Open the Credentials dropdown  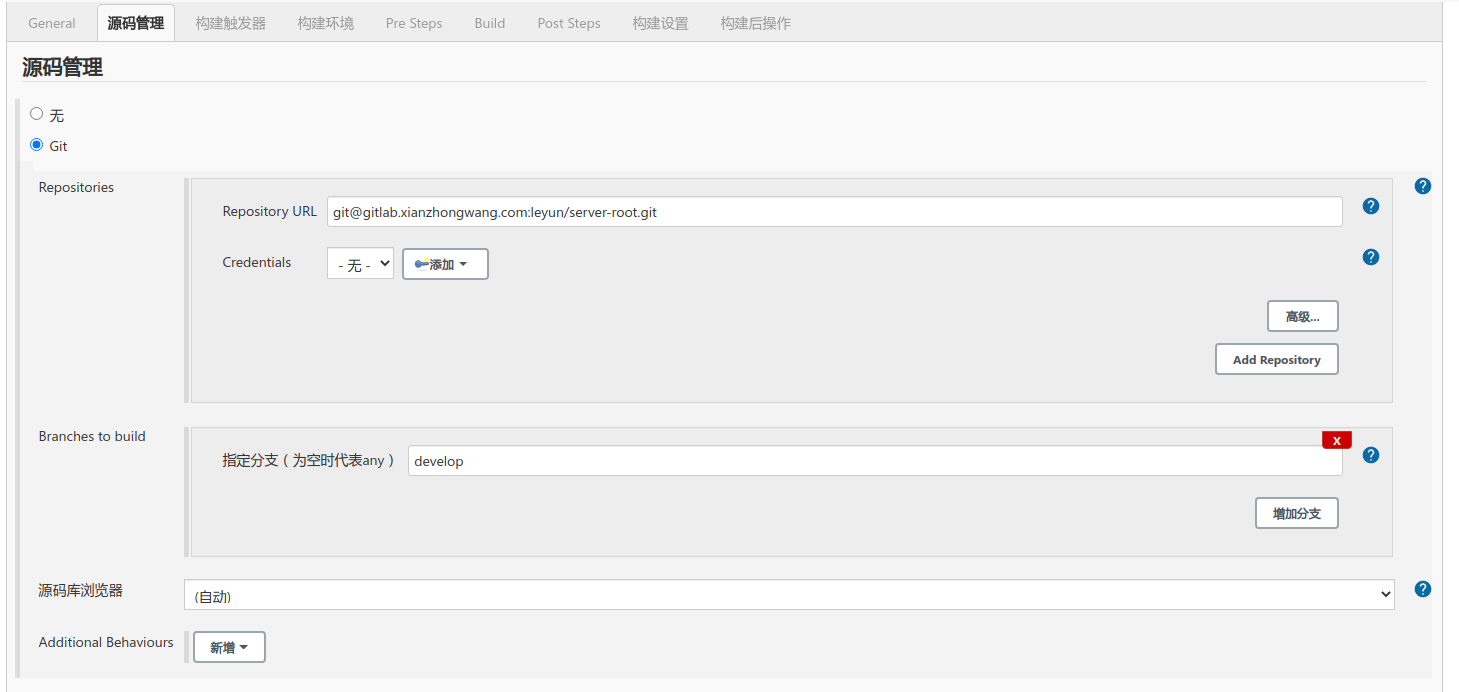click(x=360, y=264)
